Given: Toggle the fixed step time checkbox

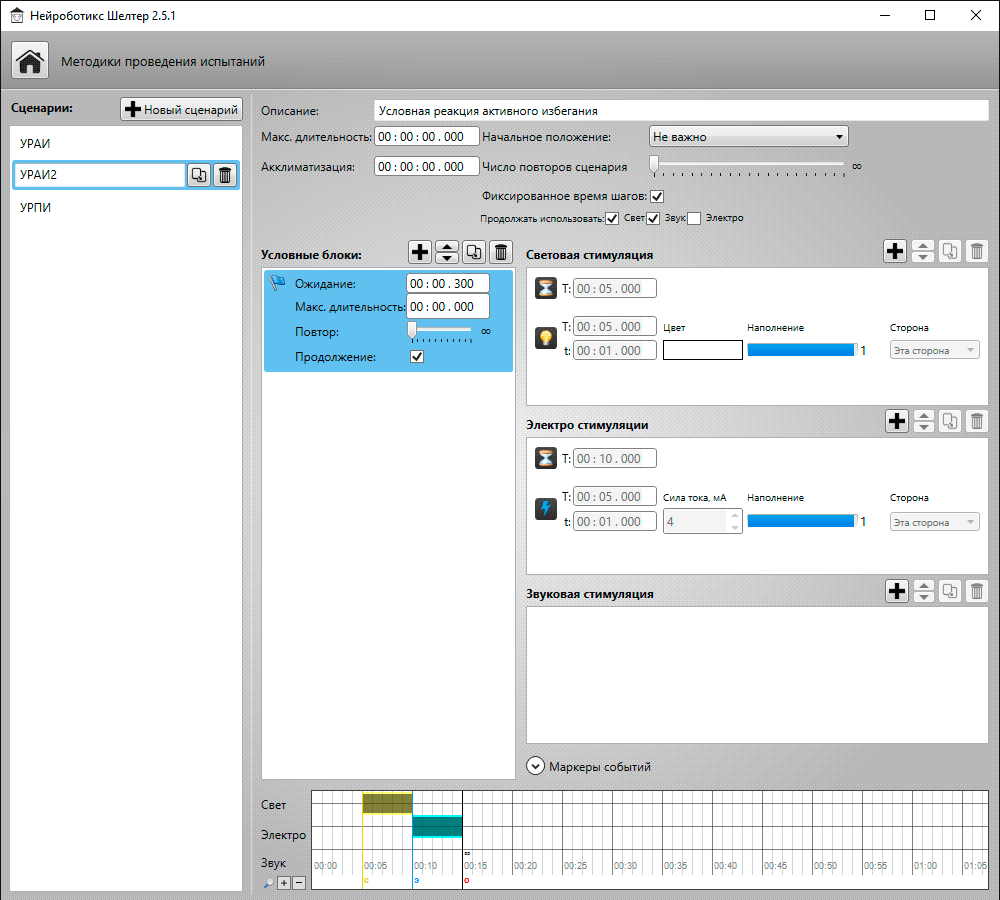Looking at the screenshot, I should point(657,196).
